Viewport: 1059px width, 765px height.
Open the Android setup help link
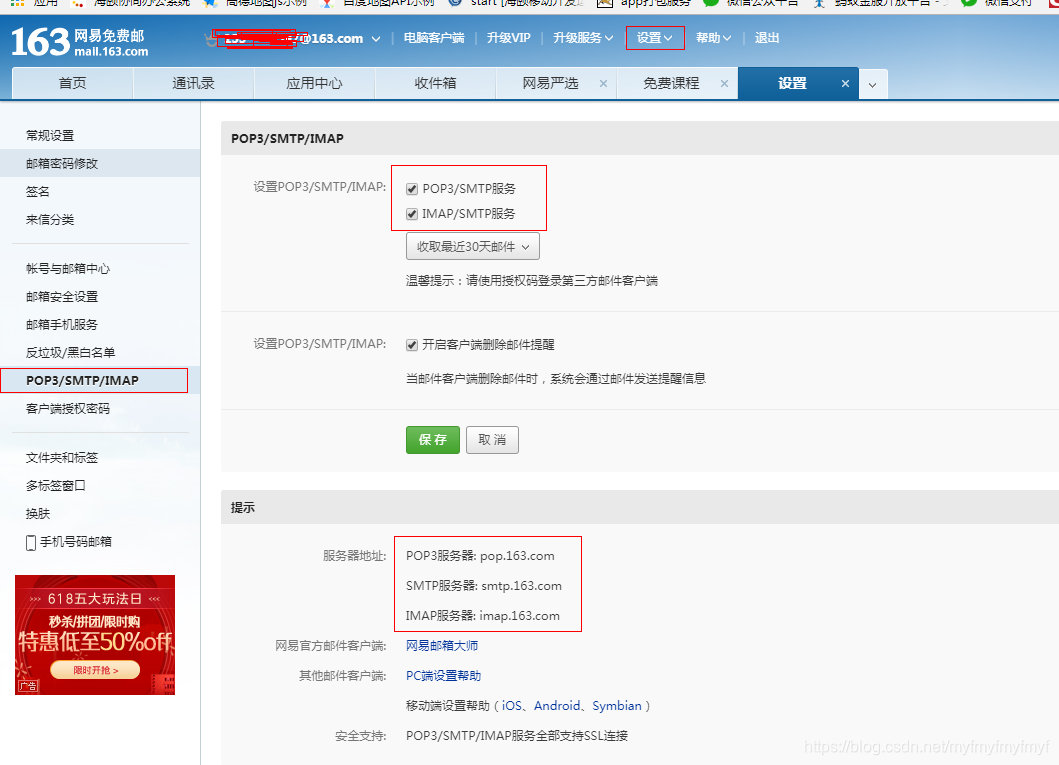coord(557,706)
